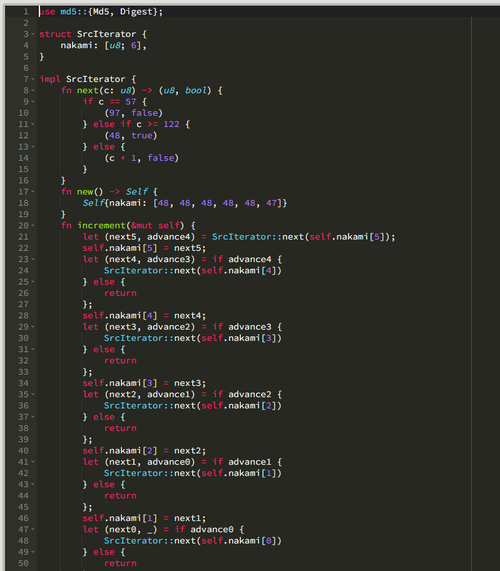The height and width of the screenshot is (571, 500).
Task: Click '(97, false)' tuple text
Action: click(133, 113)
